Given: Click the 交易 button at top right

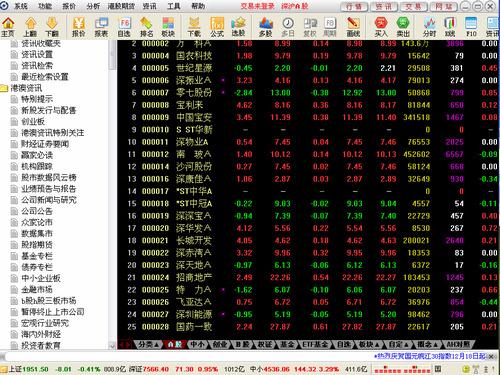Looking at the screenshot, I should coord(414,6).
